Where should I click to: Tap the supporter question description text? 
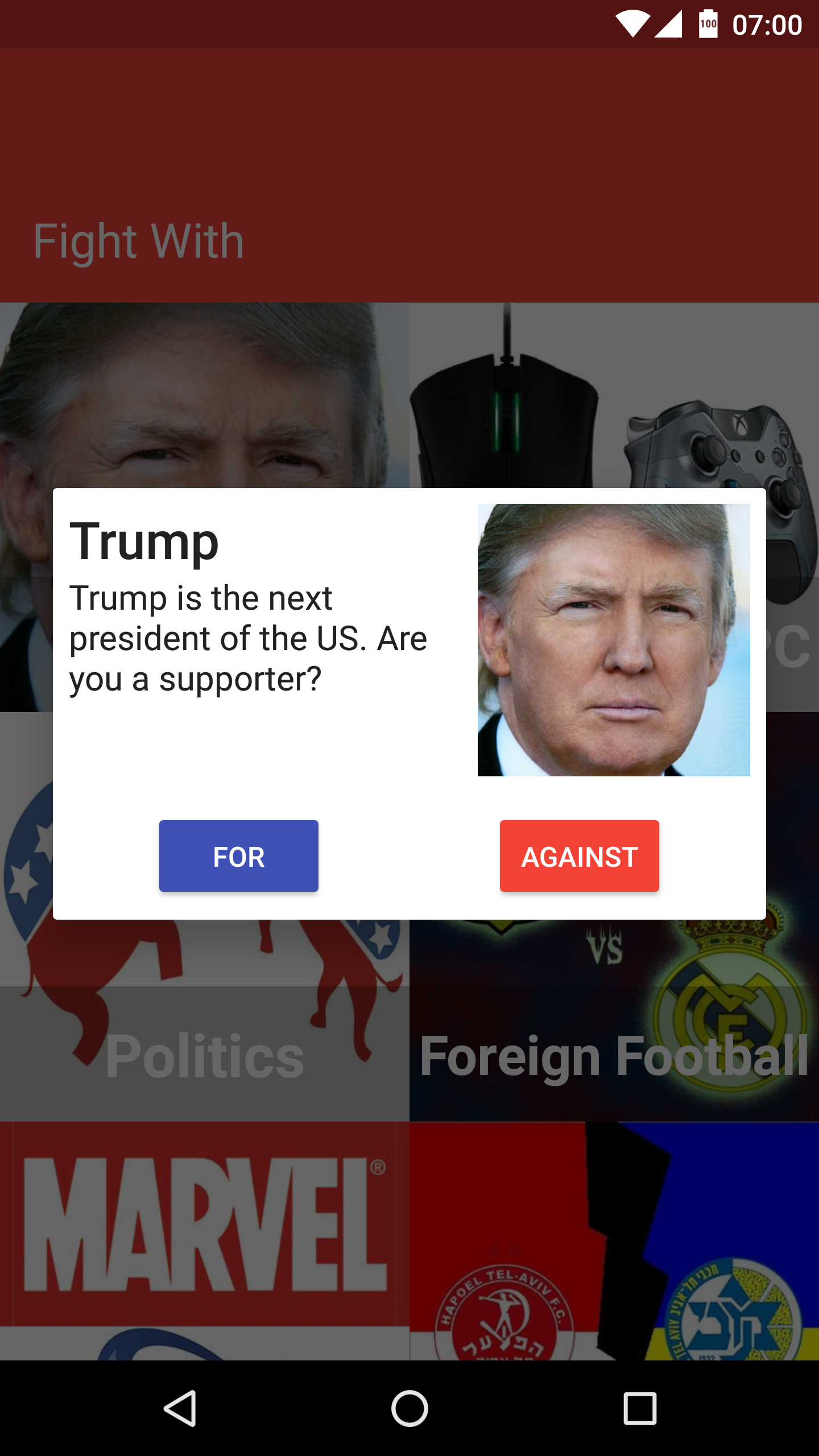point(248,638)
